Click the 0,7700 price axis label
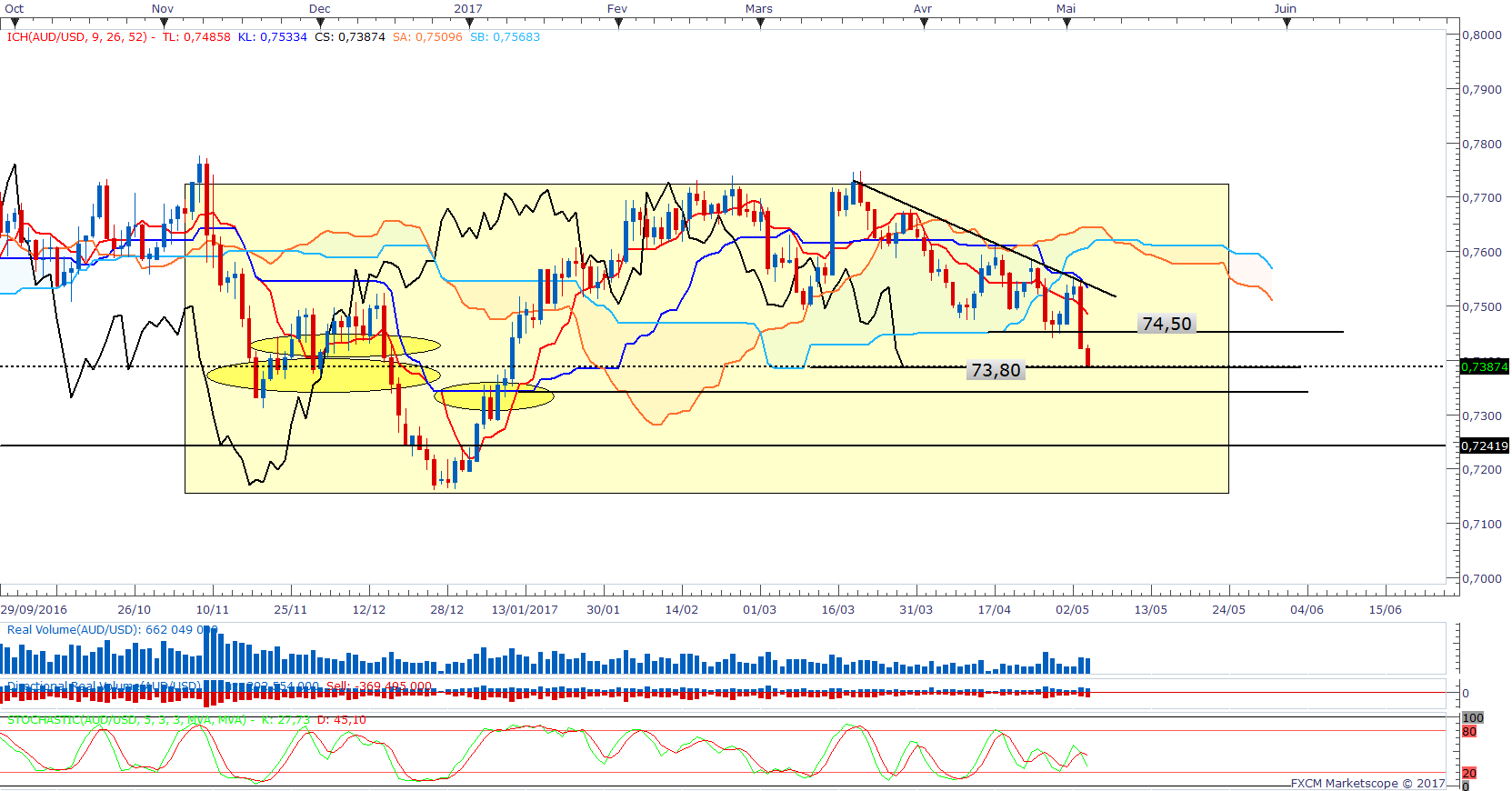This screenshot has height=791, width=1512. point(1482,198)
